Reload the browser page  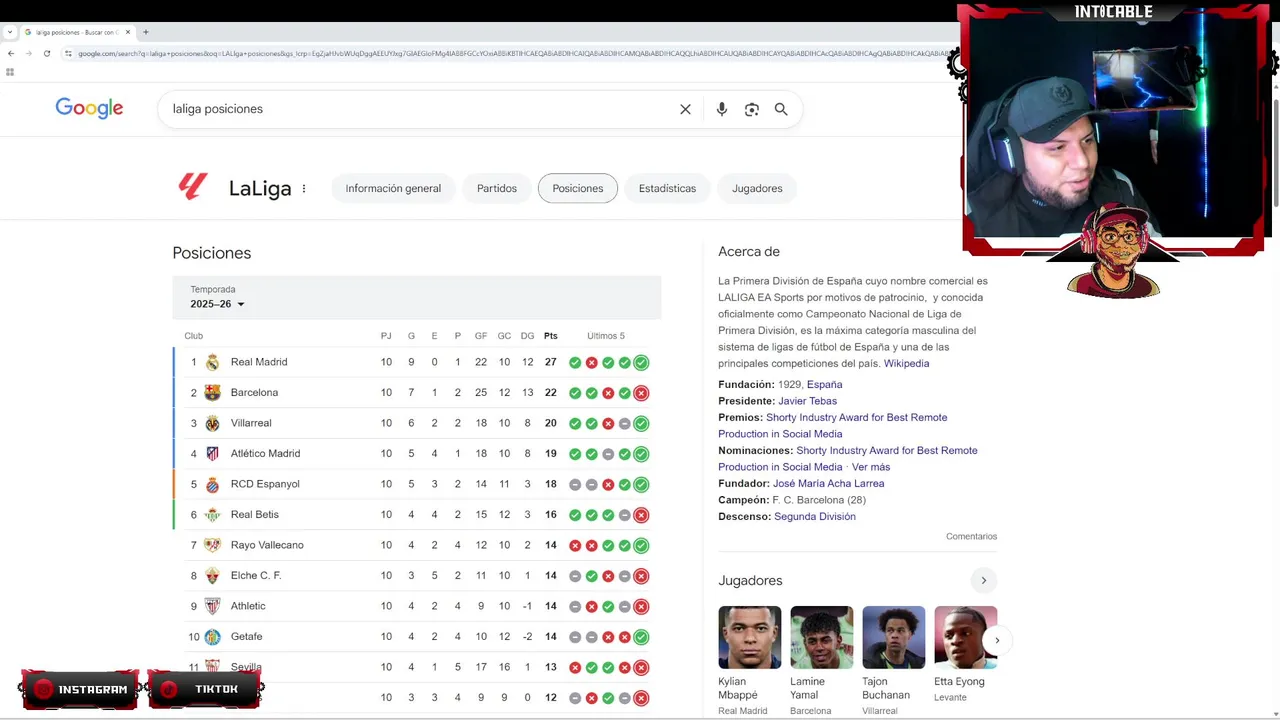(x=46, y=53)
